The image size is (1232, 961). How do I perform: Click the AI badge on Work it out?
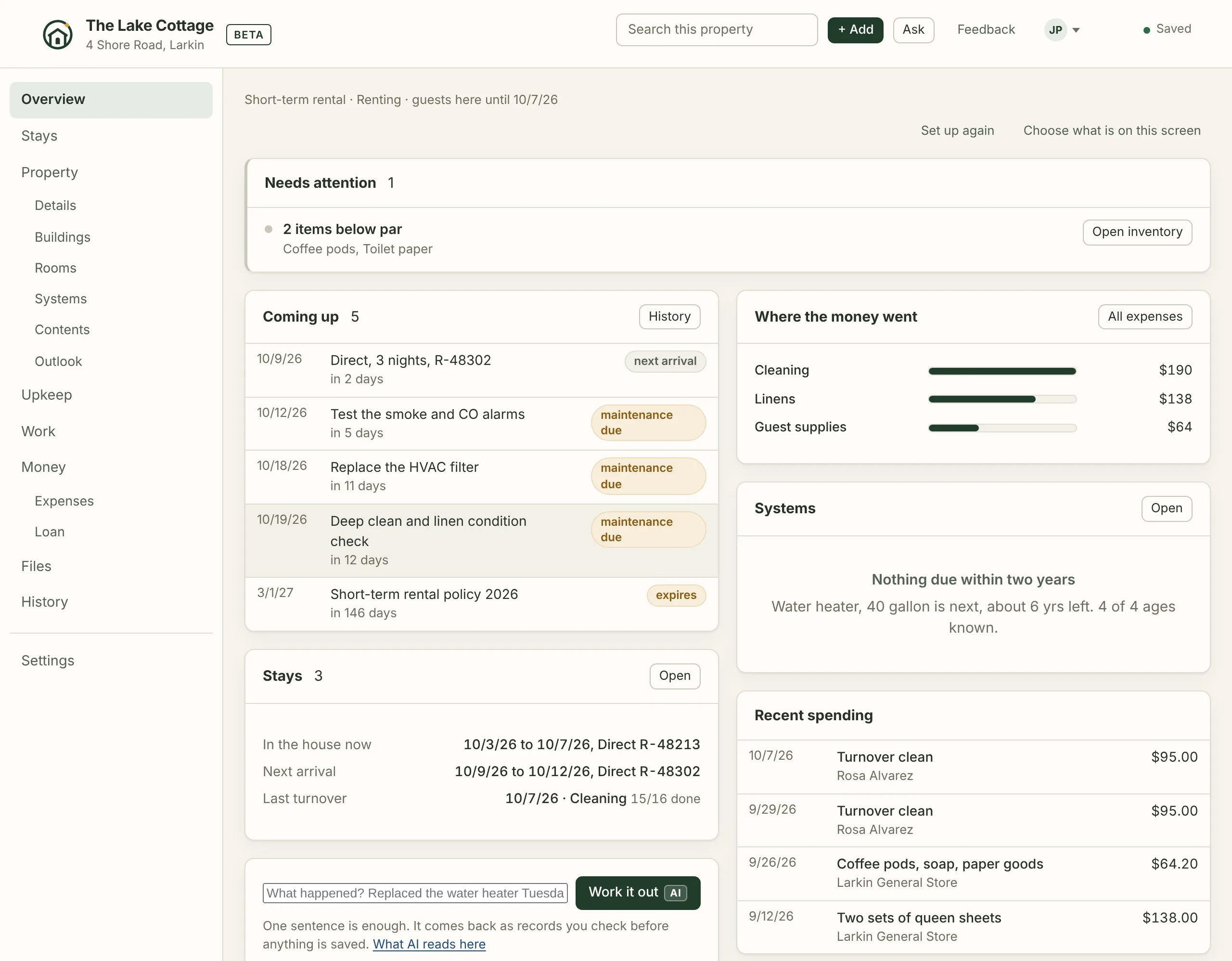pos(675,893)
